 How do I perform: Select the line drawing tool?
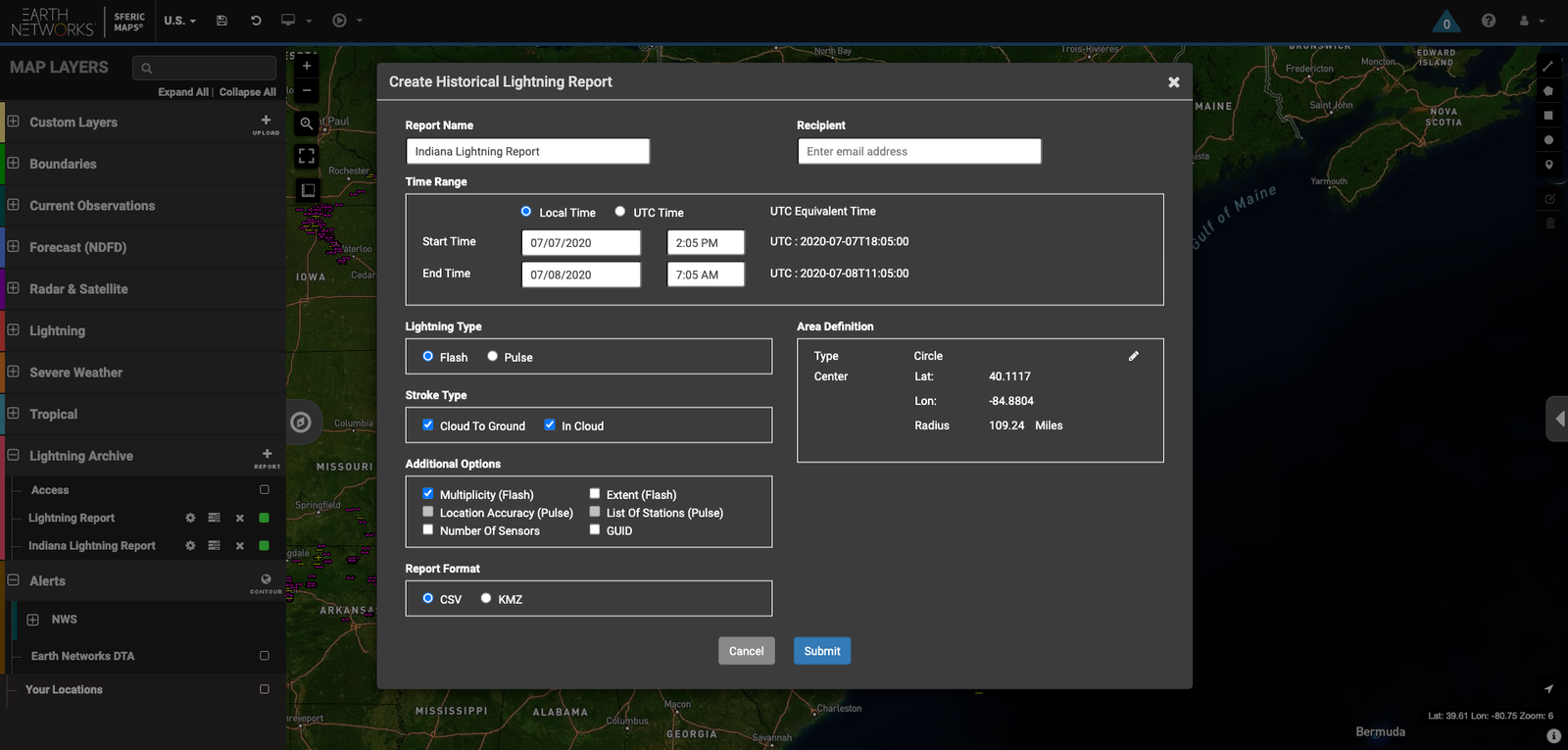(x=1548, y=67)
